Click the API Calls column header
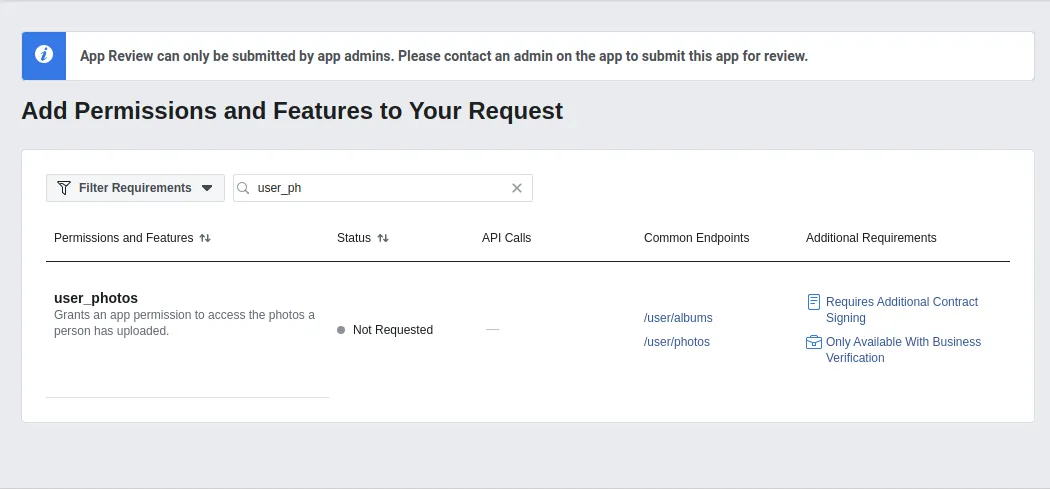Screen dimensions: 1050x489 point(507,238)
